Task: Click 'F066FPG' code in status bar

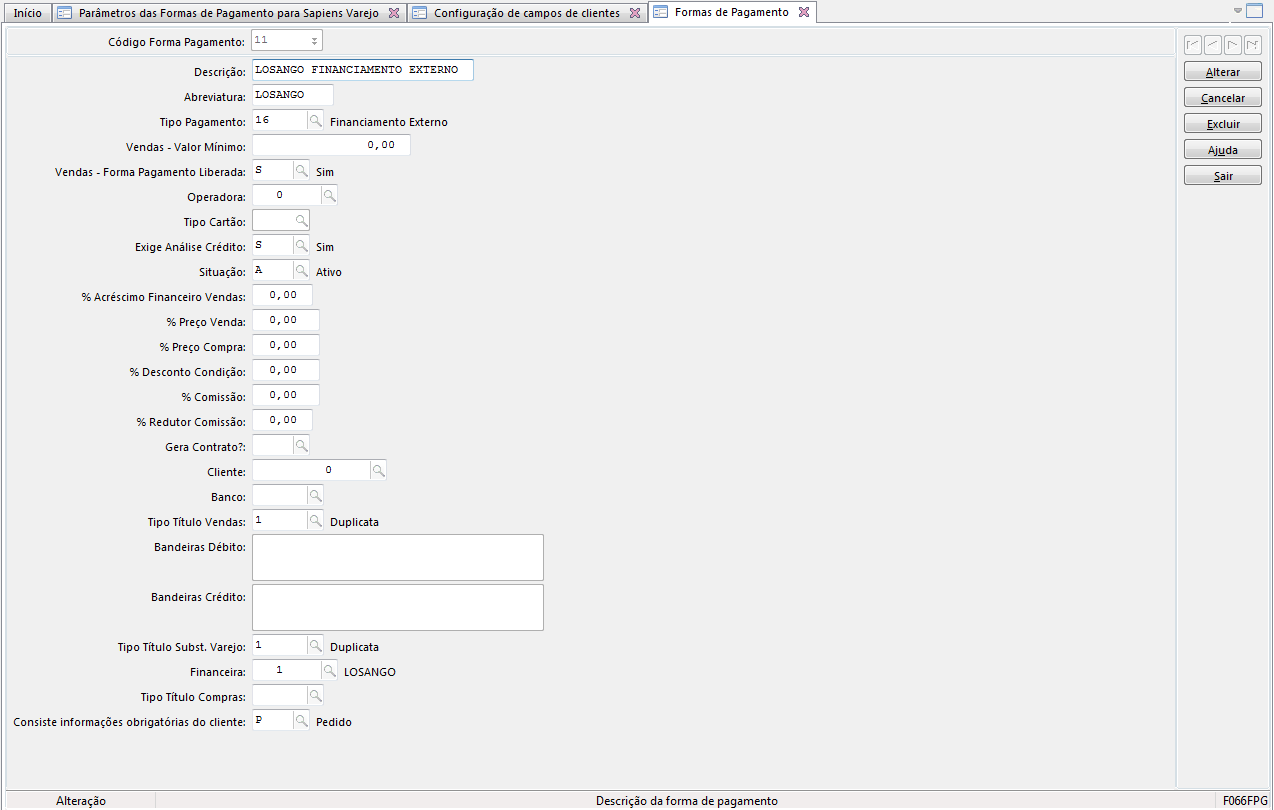Action: [1245, 801]
